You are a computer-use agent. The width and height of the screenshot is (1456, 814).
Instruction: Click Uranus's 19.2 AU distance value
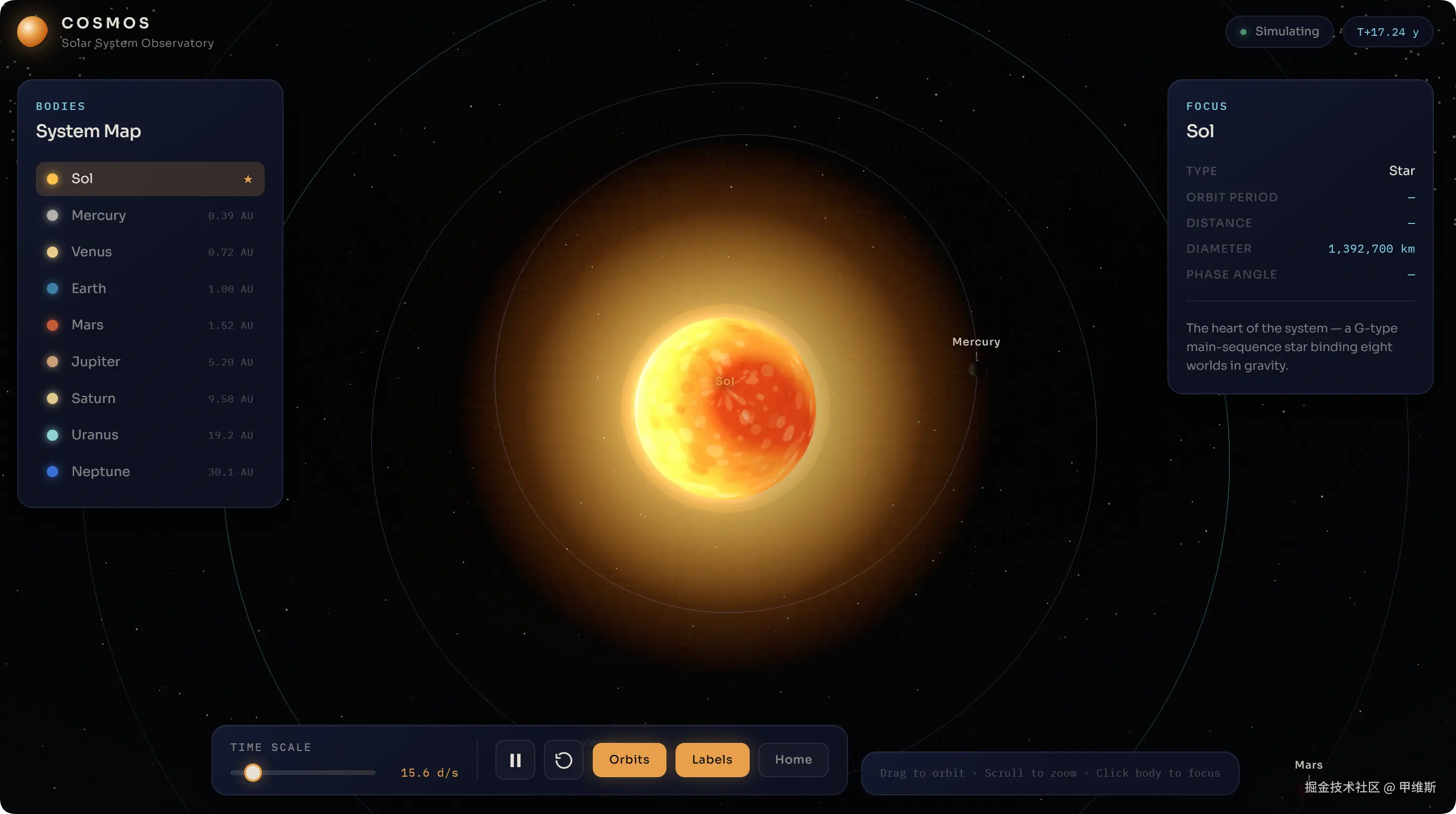230,436
